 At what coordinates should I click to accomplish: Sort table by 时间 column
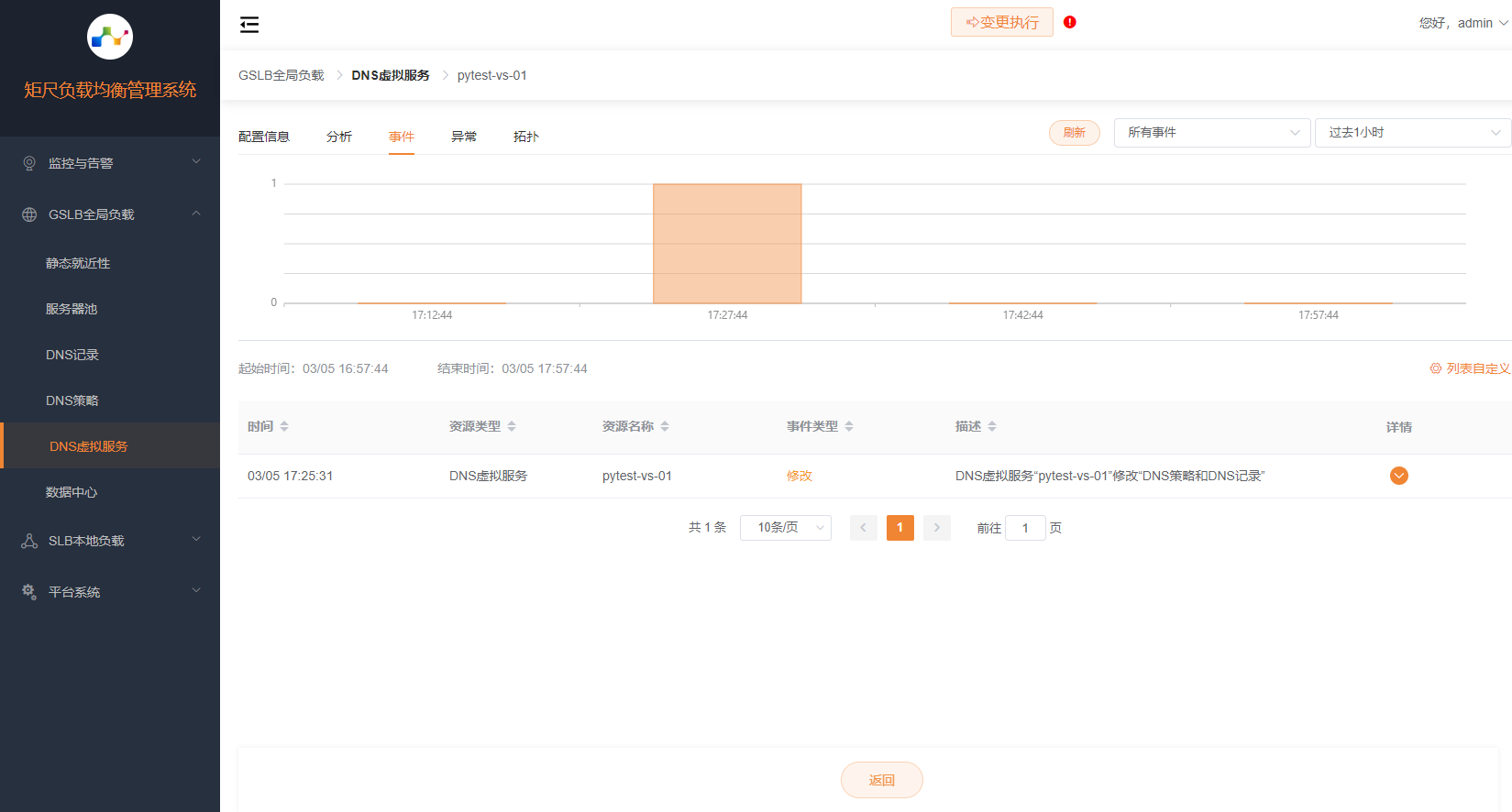(x=284, y=426)
